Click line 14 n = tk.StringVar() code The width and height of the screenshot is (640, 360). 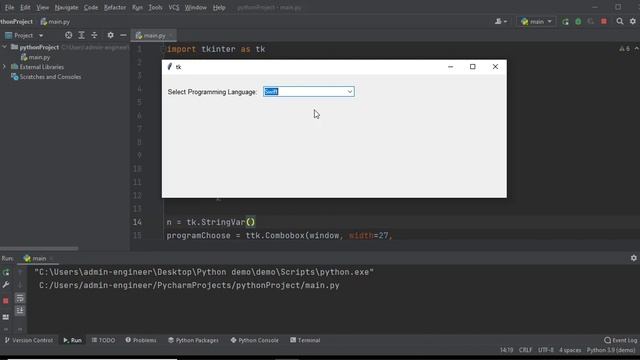211,222
